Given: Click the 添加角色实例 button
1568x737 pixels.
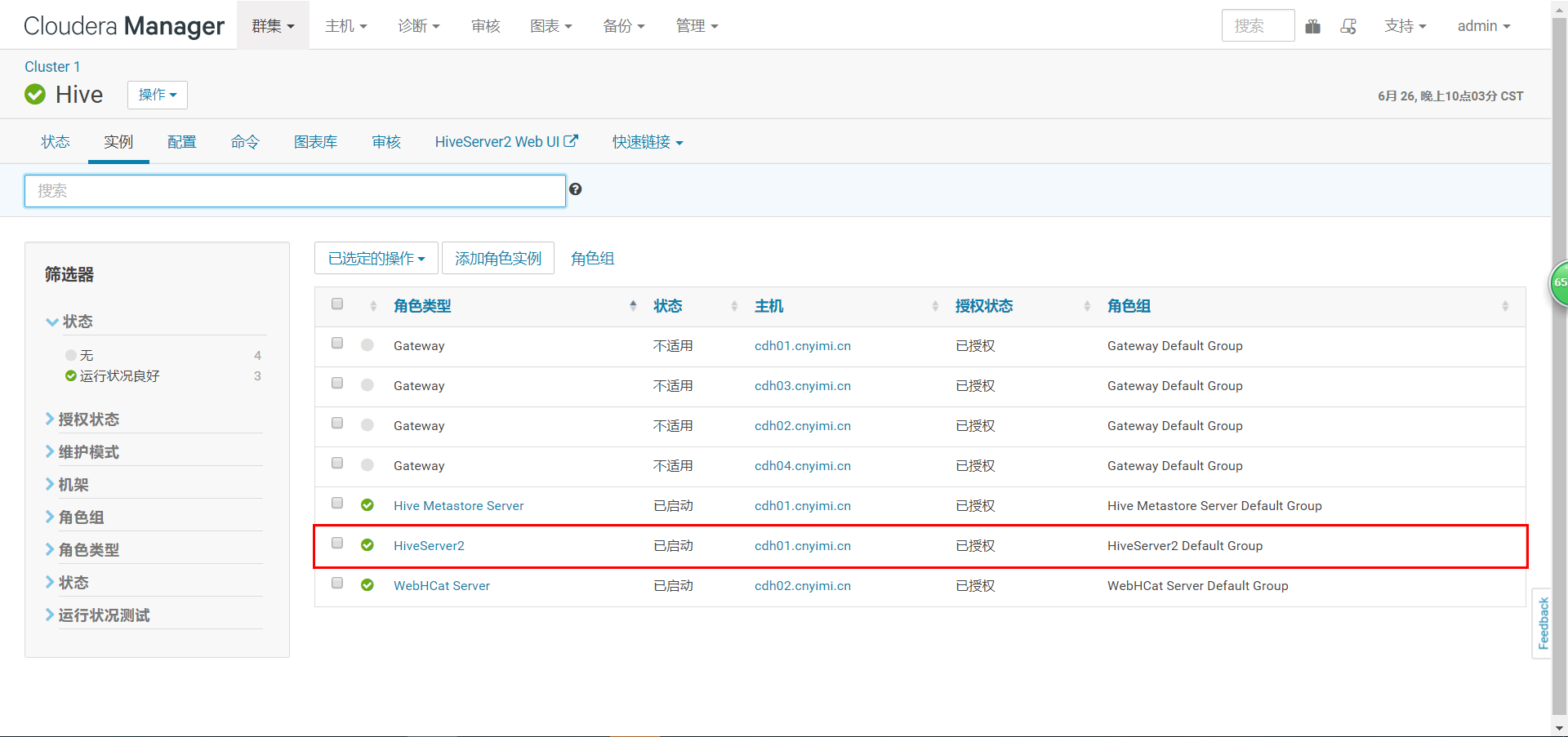Looking at the screenshot, I should [497, 257].
